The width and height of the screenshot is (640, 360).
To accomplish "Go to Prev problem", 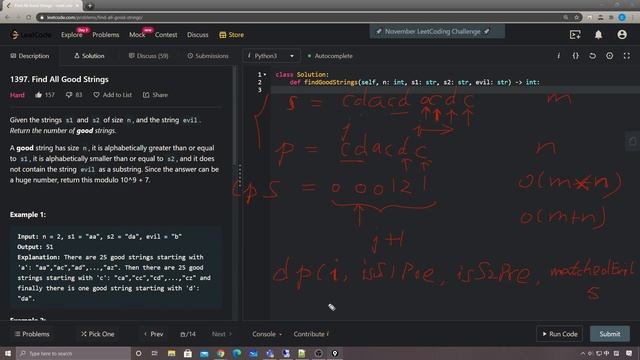I will tap(153, 334).
